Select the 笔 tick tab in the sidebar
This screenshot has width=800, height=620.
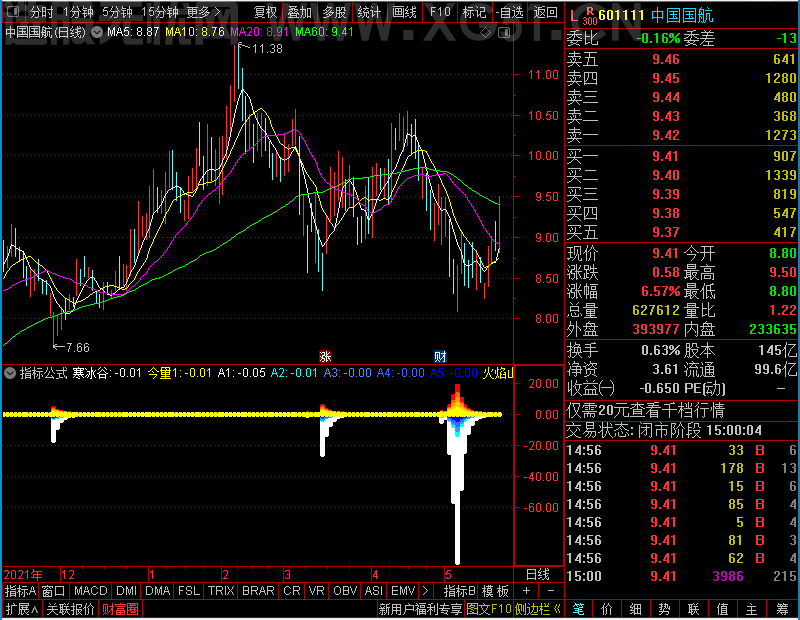click(578, 609)
